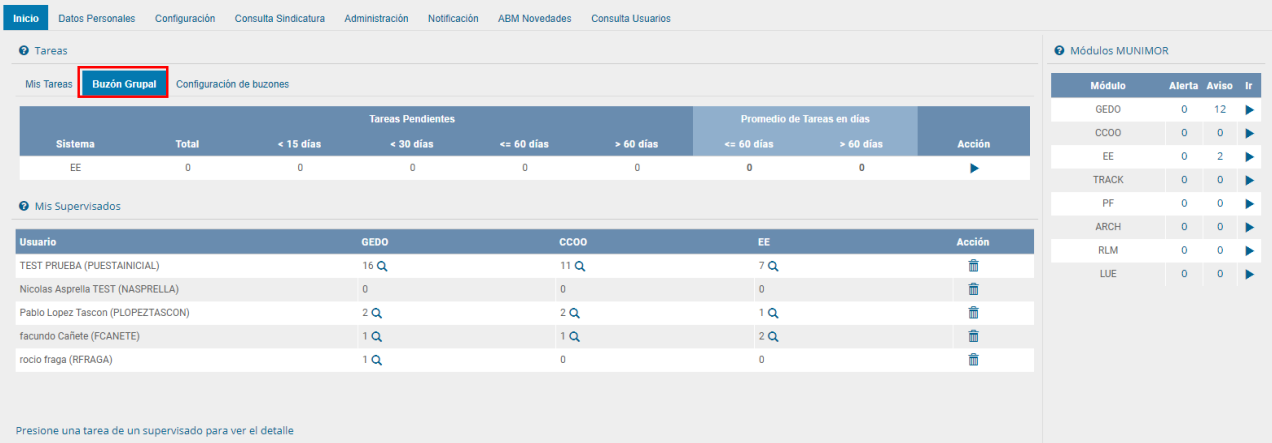
Task: Open Configuración de buzones tab
Action: pyautogui.click(x=232, y=84)
